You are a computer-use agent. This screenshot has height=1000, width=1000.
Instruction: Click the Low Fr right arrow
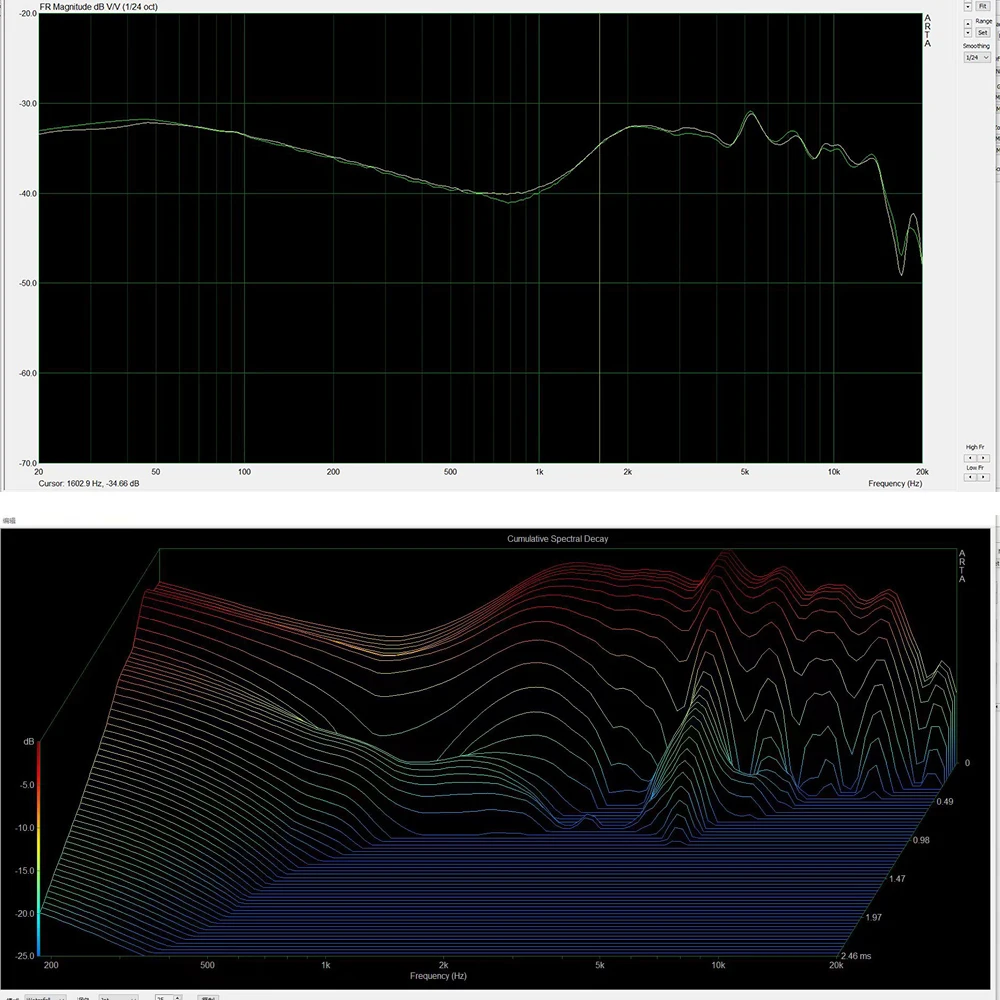[983, 477]
